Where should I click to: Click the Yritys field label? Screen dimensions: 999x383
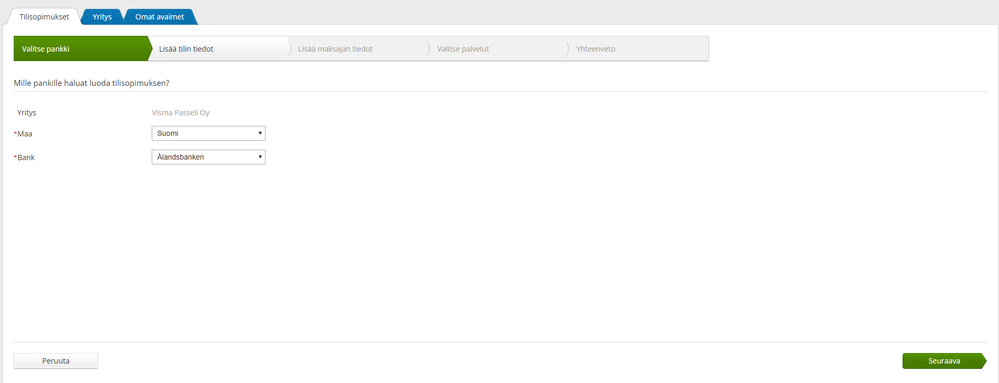(27, 113)
